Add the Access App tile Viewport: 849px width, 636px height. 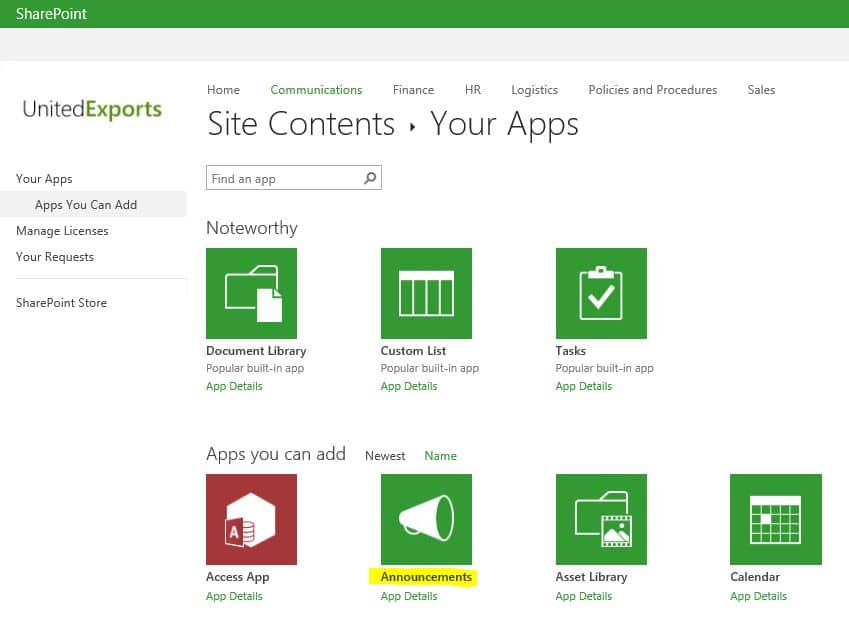pyautogui.click(x=251, y=520)
